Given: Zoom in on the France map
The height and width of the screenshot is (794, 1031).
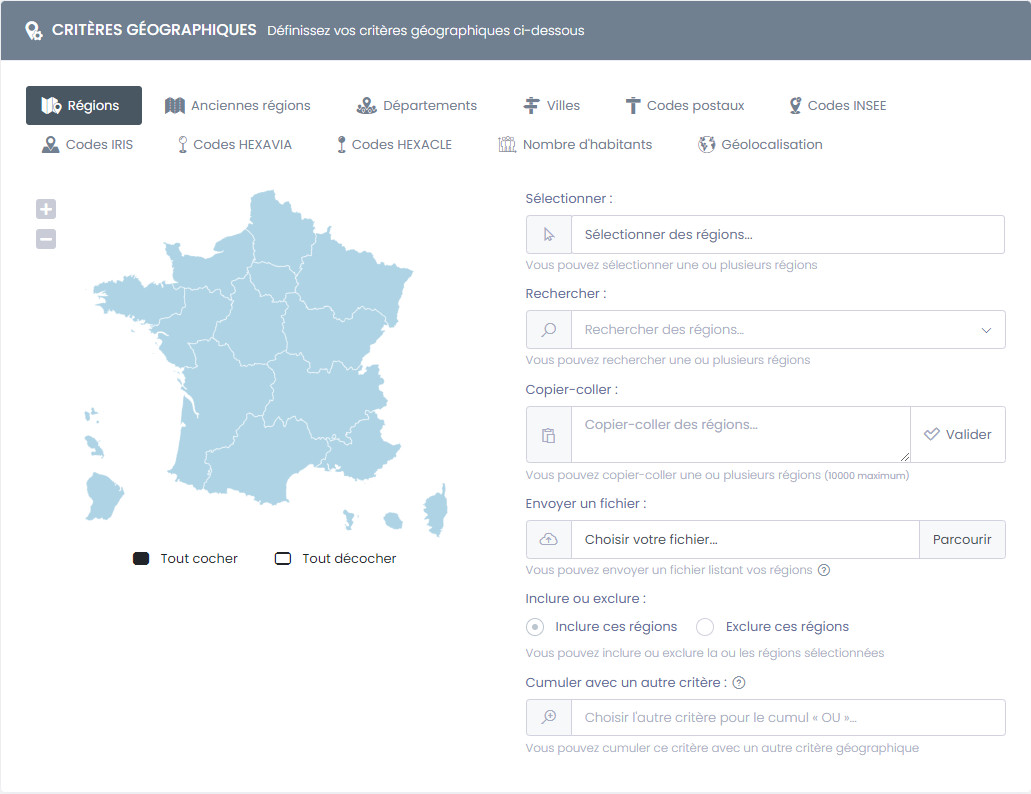Looking at the screenshot, I should click(46, 209).
